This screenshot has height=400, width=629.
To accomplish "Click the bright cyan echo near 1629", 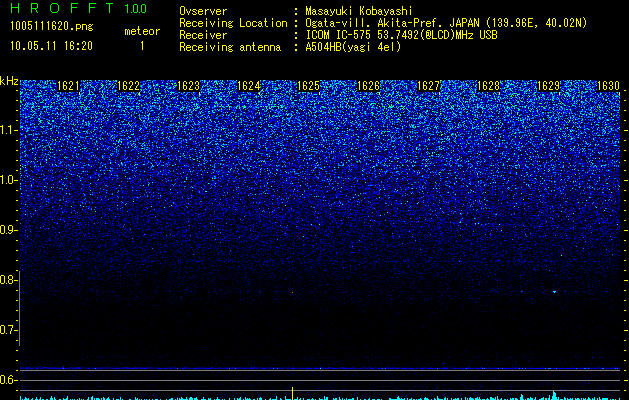I will point(554,292).
